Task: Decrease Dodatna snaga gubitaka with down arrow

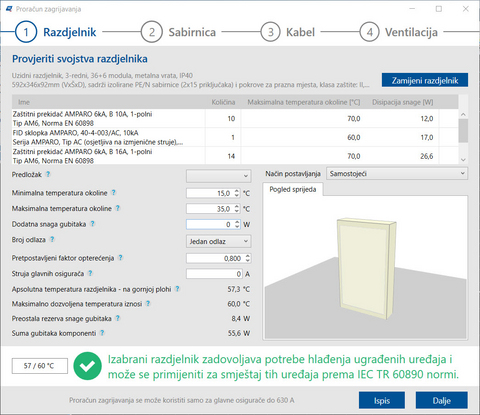Action: (237, 227)
